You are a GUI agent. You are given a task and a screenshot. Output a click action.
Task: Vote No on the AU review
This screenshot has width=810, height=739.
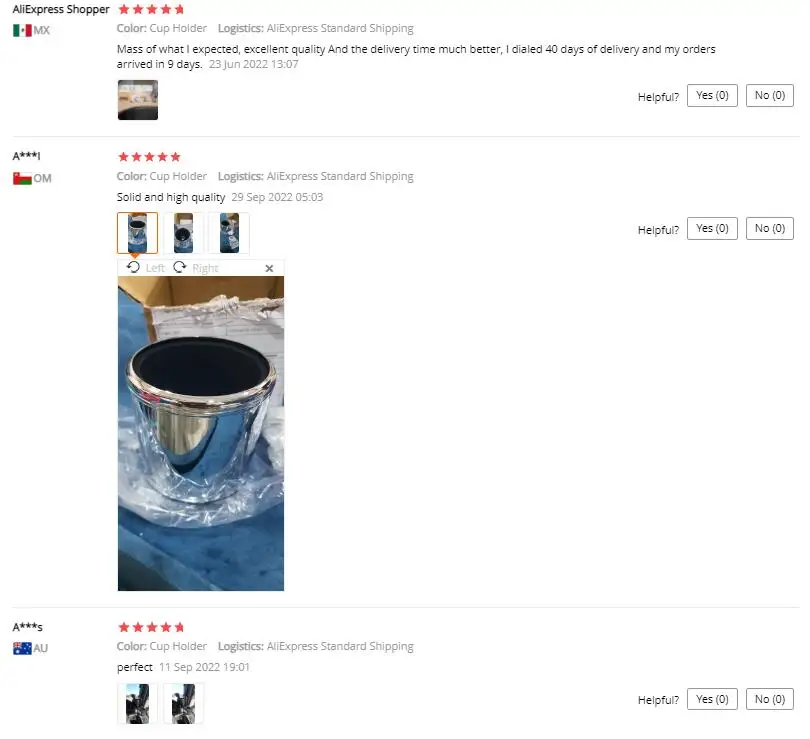click(770, 699)
